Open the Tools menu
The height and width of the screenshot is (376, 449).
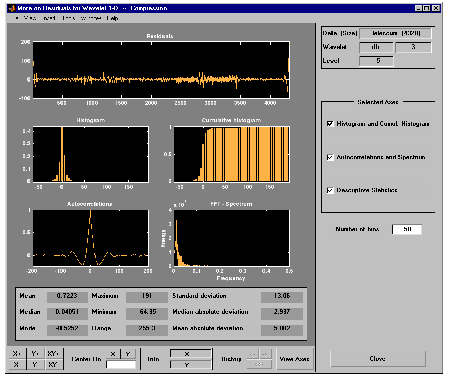[69, 18]
